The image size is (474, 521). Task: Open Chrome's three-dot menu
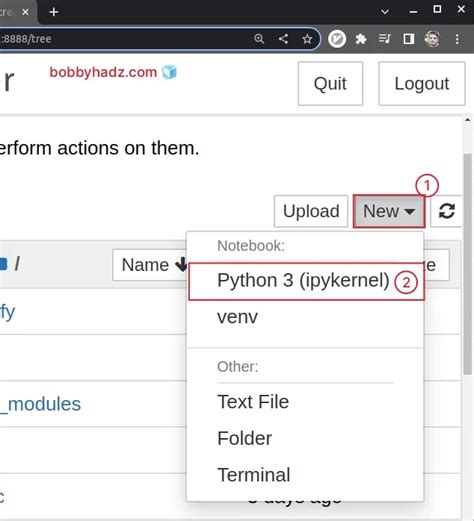pyautogui.click(x=457, y=39)
